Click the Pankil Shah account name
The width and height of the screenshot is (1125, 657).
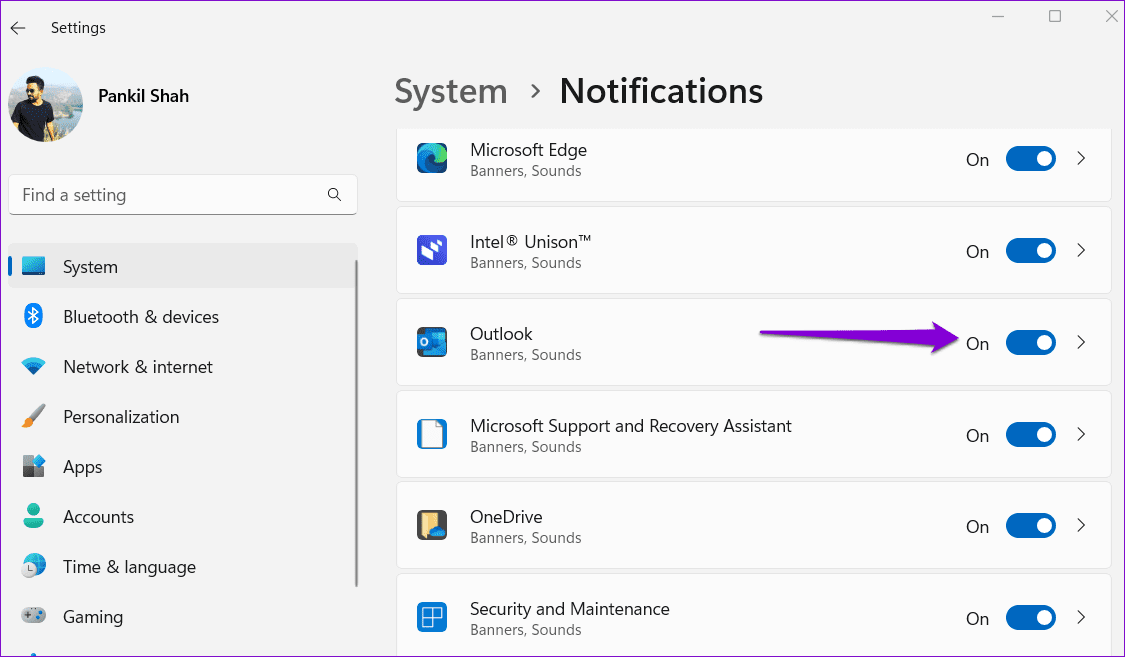(143, 96)
